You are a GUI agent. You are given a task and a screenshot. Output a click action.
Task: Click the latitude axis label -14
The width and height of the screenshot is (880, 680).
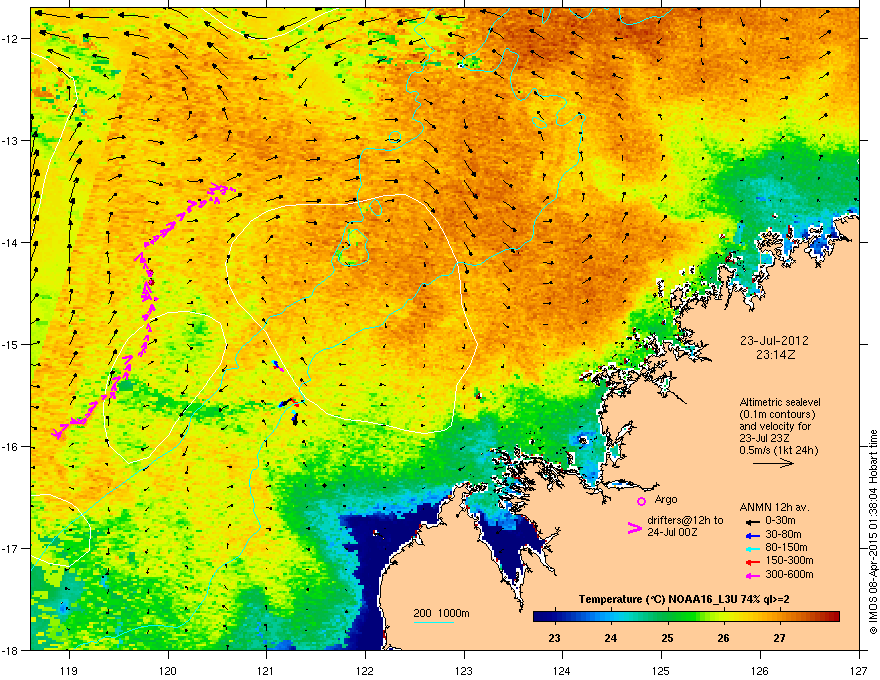[x=11, y=243]
